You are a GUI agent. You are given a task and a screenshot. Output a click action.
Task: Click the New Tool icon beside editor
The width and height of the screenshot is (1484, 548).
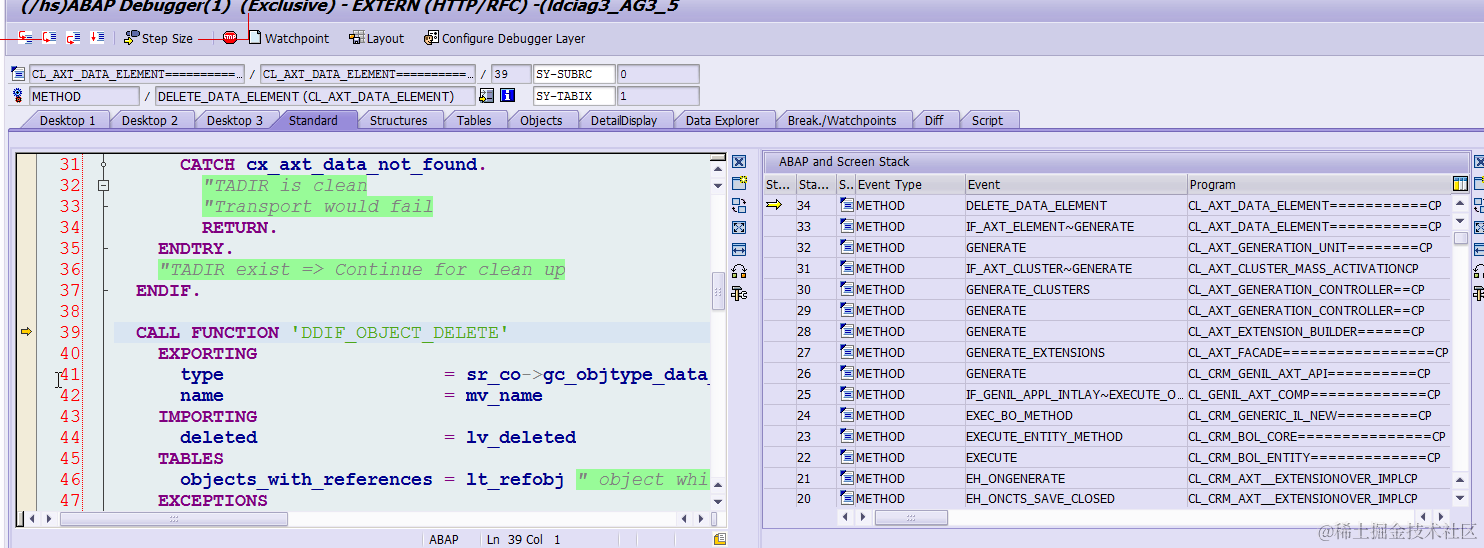click(739, 184)
